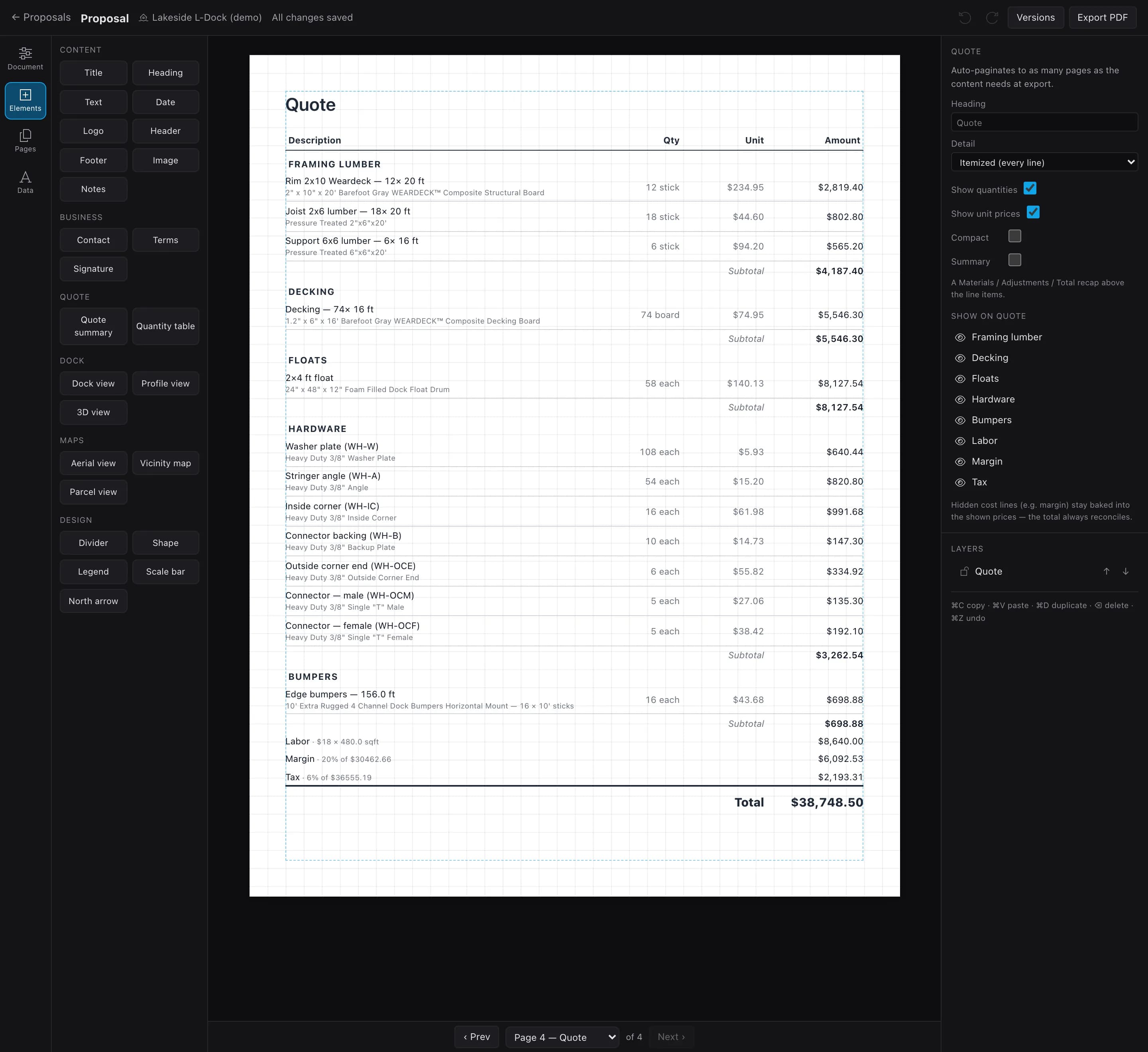The image size is (1148, 1052).
Task: Switch to the Pages sidebar tab
Action: coord(25,141)
